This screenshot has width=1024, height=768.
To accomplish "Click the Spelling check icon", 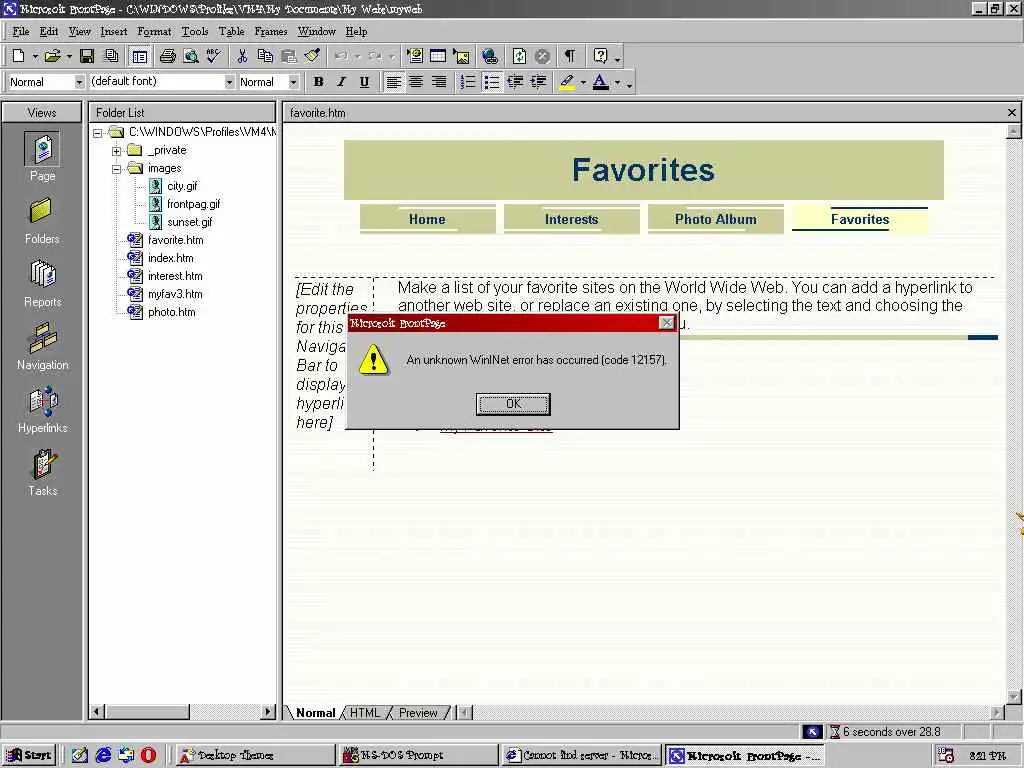I will pyautogui.click(x=214, y=56).
